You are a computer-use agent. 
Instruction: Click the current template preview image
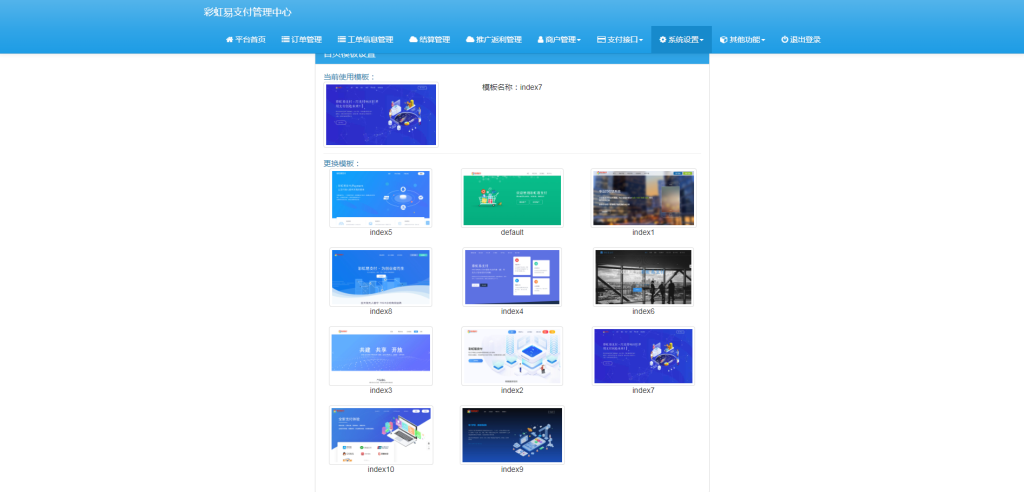click(x=381, y=114)
